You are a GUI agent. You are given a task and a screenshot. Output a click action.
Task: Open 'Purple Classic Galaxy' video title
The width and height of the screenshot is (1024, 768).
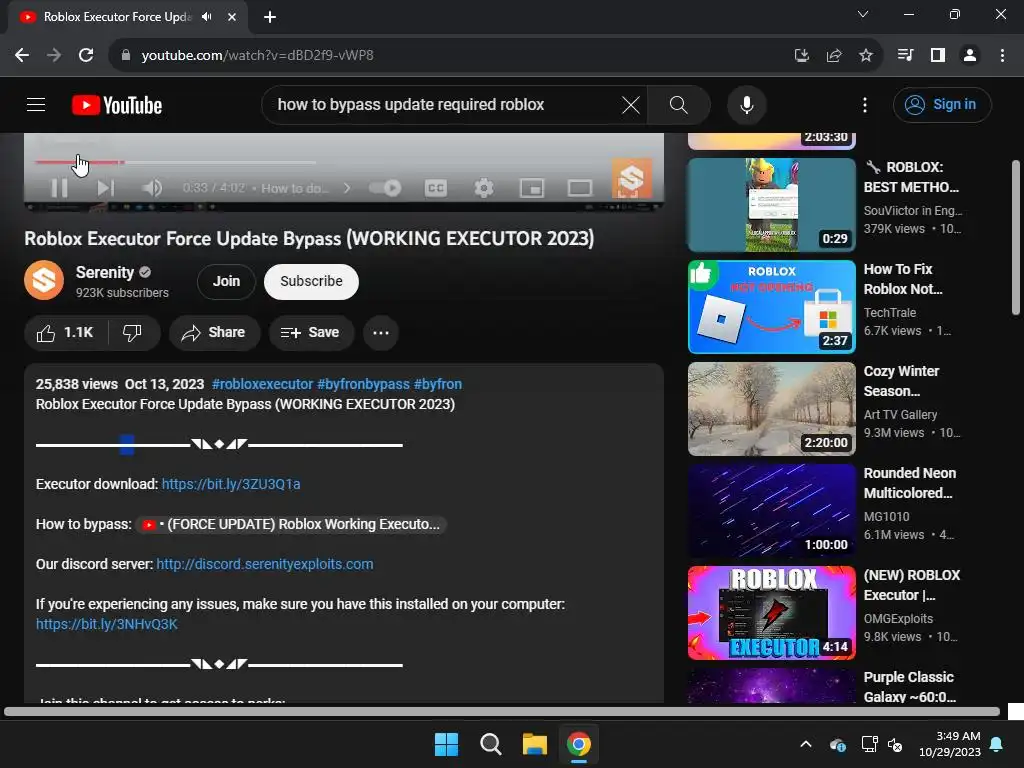pos(909,687)
